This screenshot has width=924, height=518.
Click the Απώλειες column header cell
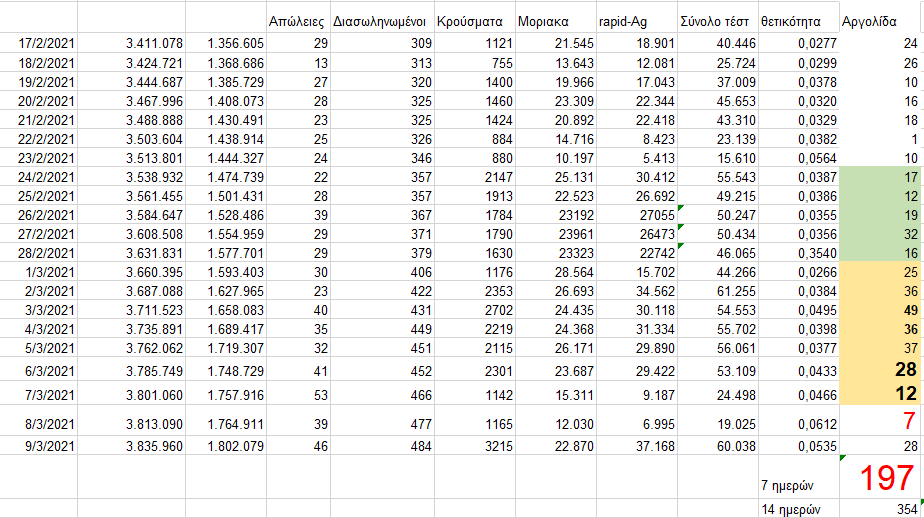pos(298,20)
